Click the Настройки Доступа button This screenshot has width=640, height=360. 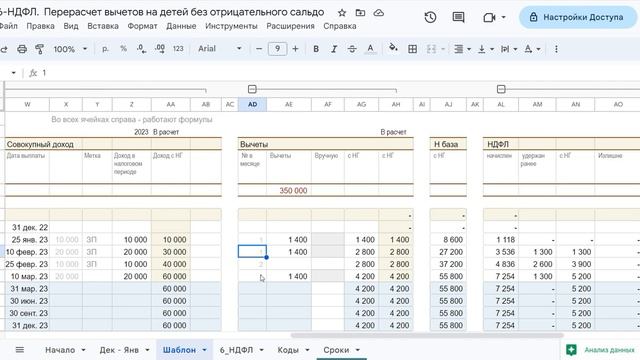pyautogui.click(x=578, y=17)
